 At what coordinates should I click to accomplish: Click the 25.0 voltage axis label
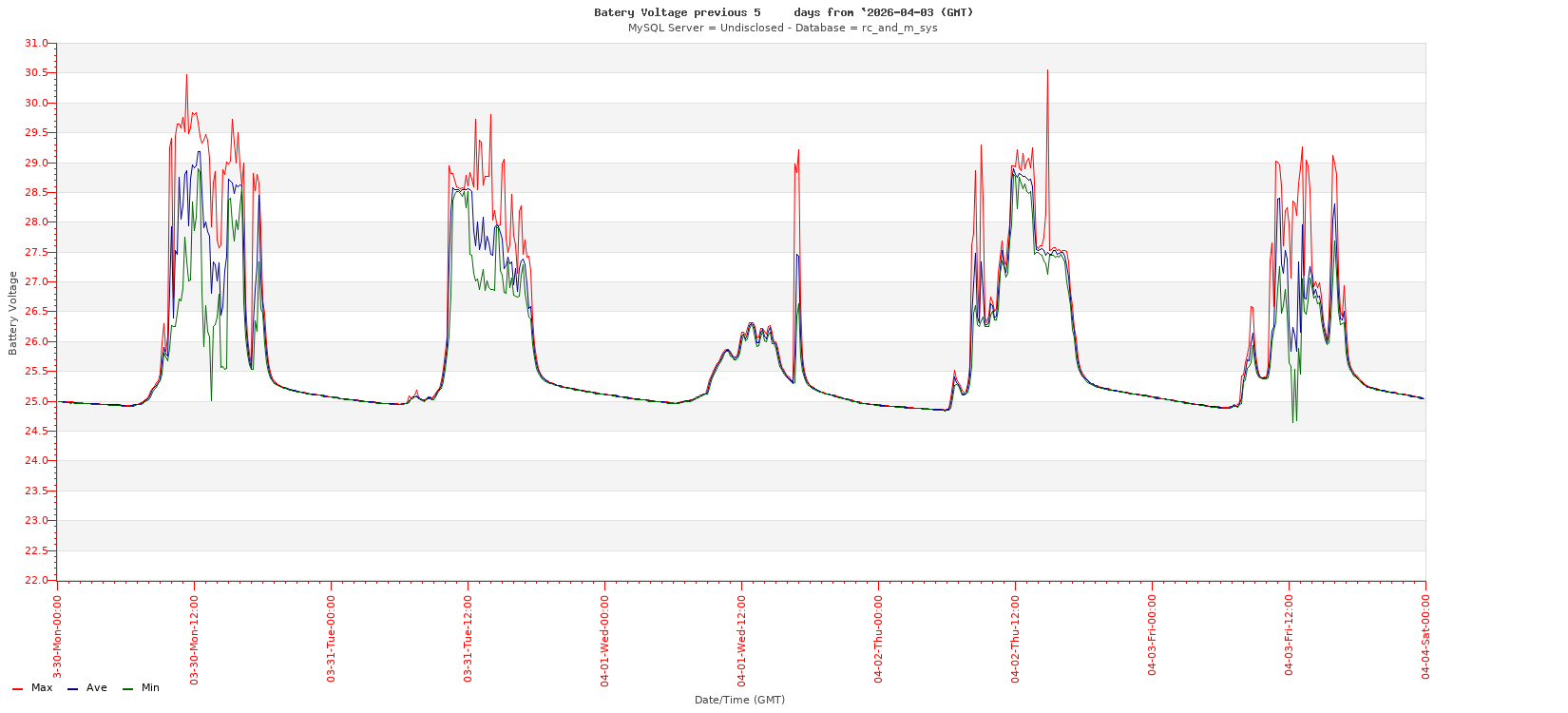pos(36,401)
